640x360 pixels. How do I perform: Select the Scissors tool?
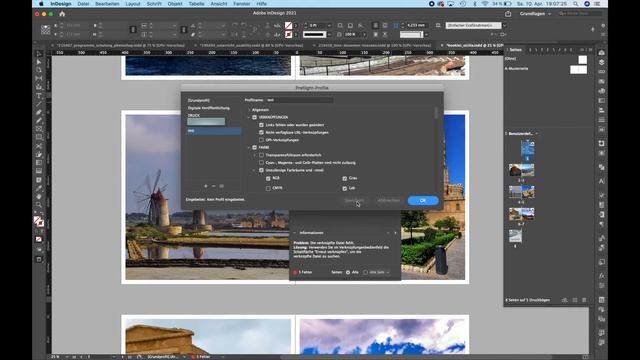point(39,146)
